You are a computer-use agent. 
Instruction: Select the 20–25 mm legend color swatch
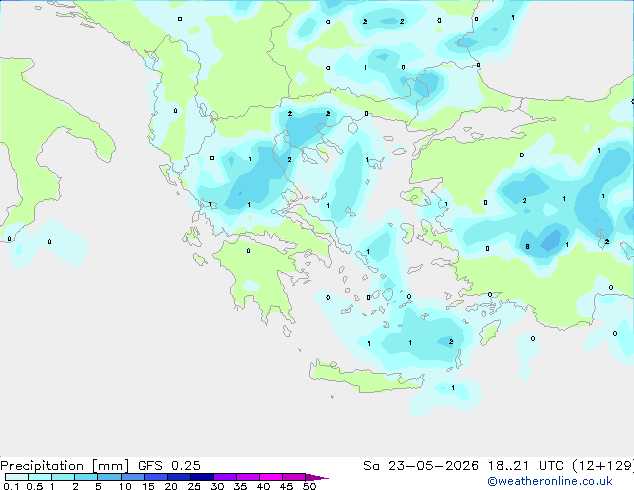point(178,477)
